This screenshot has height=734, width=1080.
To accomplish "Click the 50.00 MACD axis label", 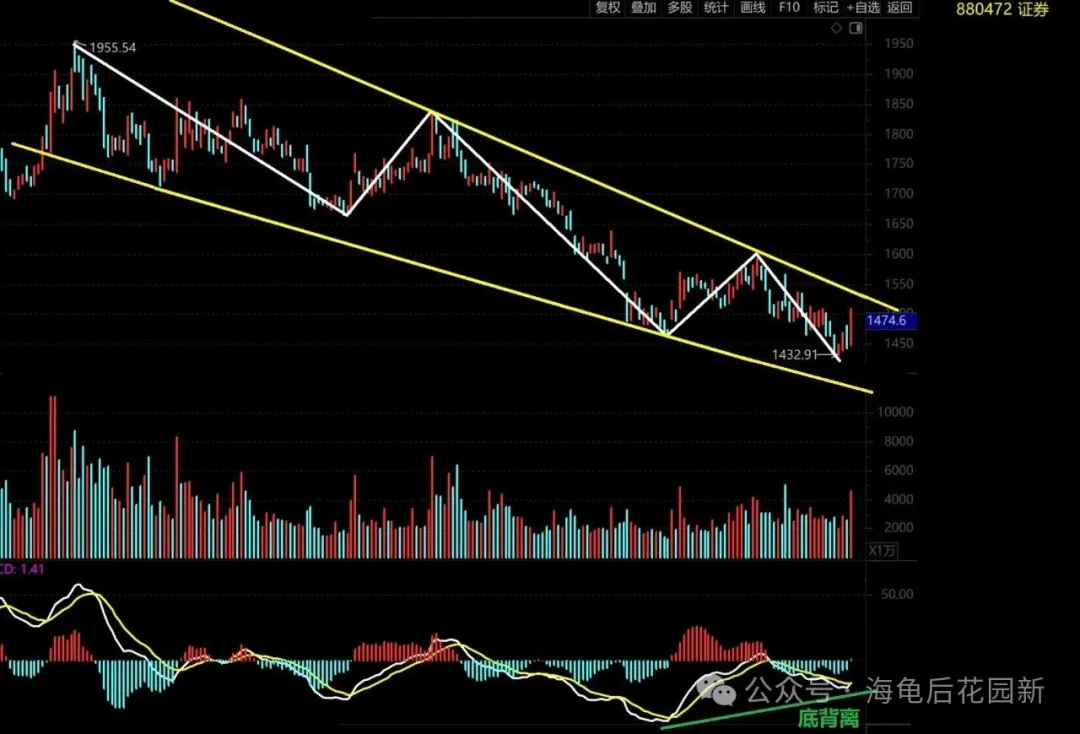I will [x=896, y=594].
